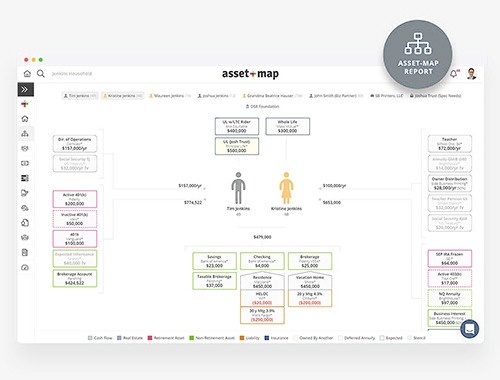The width and height of the screenshot is (500, 380).
Task: Open the cloud-like sidebar icon
Action: 25,208
